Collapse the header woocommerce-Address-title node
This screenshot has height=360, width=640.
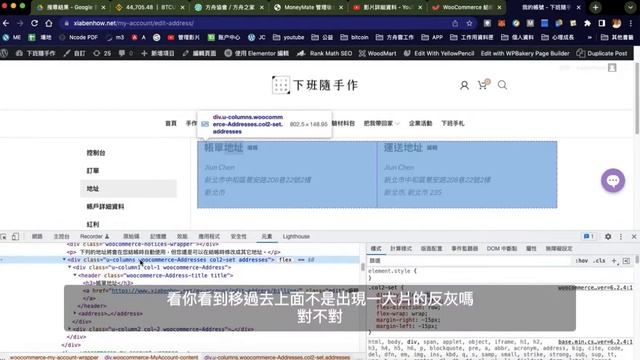click(x=75, y=276)
